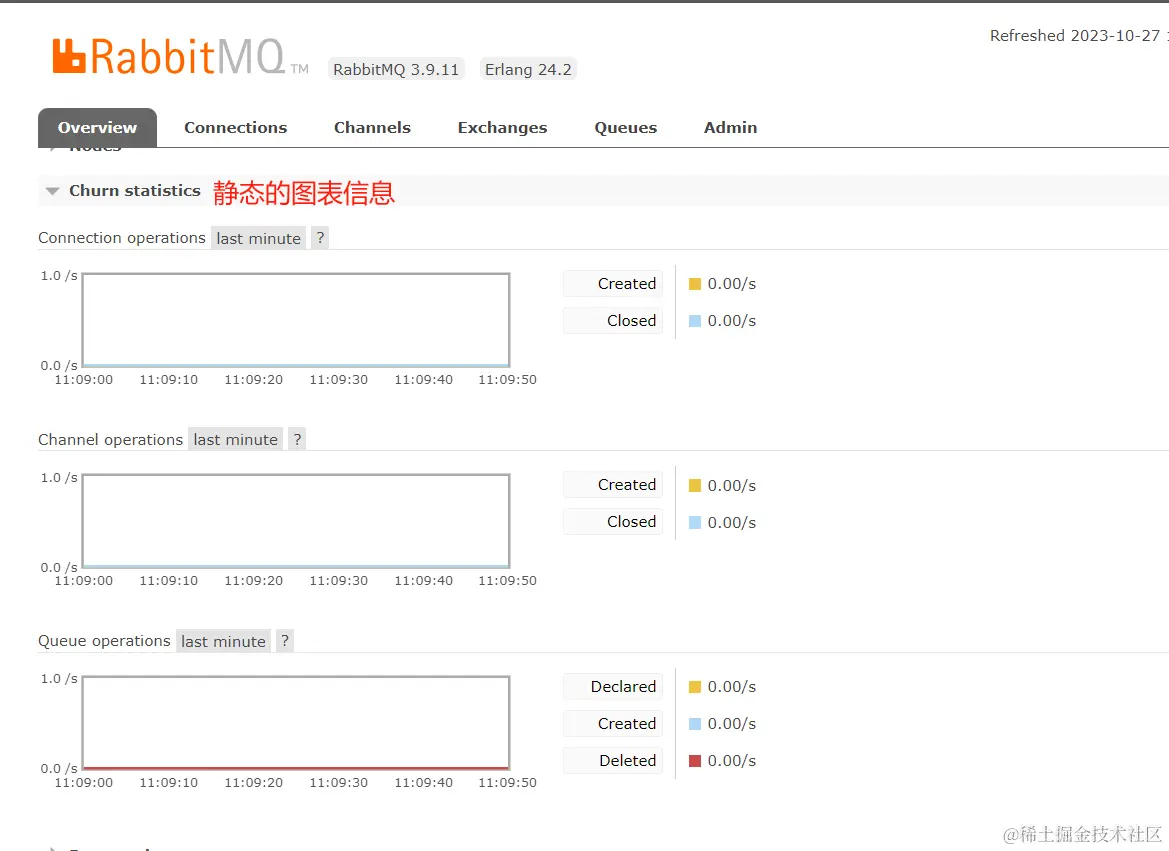This screenshot has height=851, width=1169.
Task: Open the Overview tab
Action: click(98, 128)
